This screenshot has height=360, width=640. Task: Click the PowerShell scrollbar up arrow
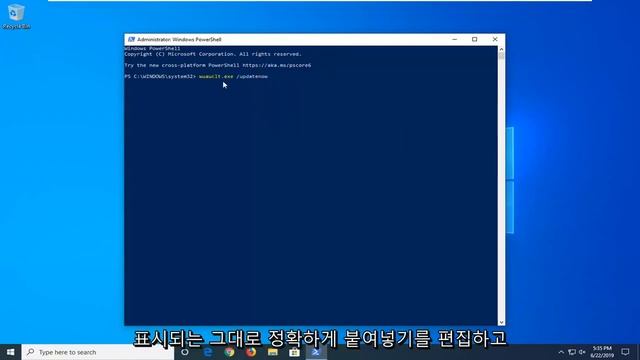[501, 49]
